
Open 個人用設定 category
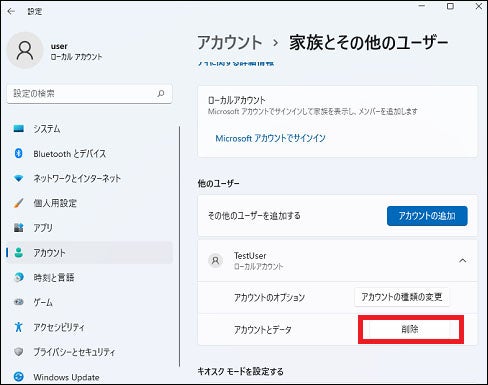90,203
